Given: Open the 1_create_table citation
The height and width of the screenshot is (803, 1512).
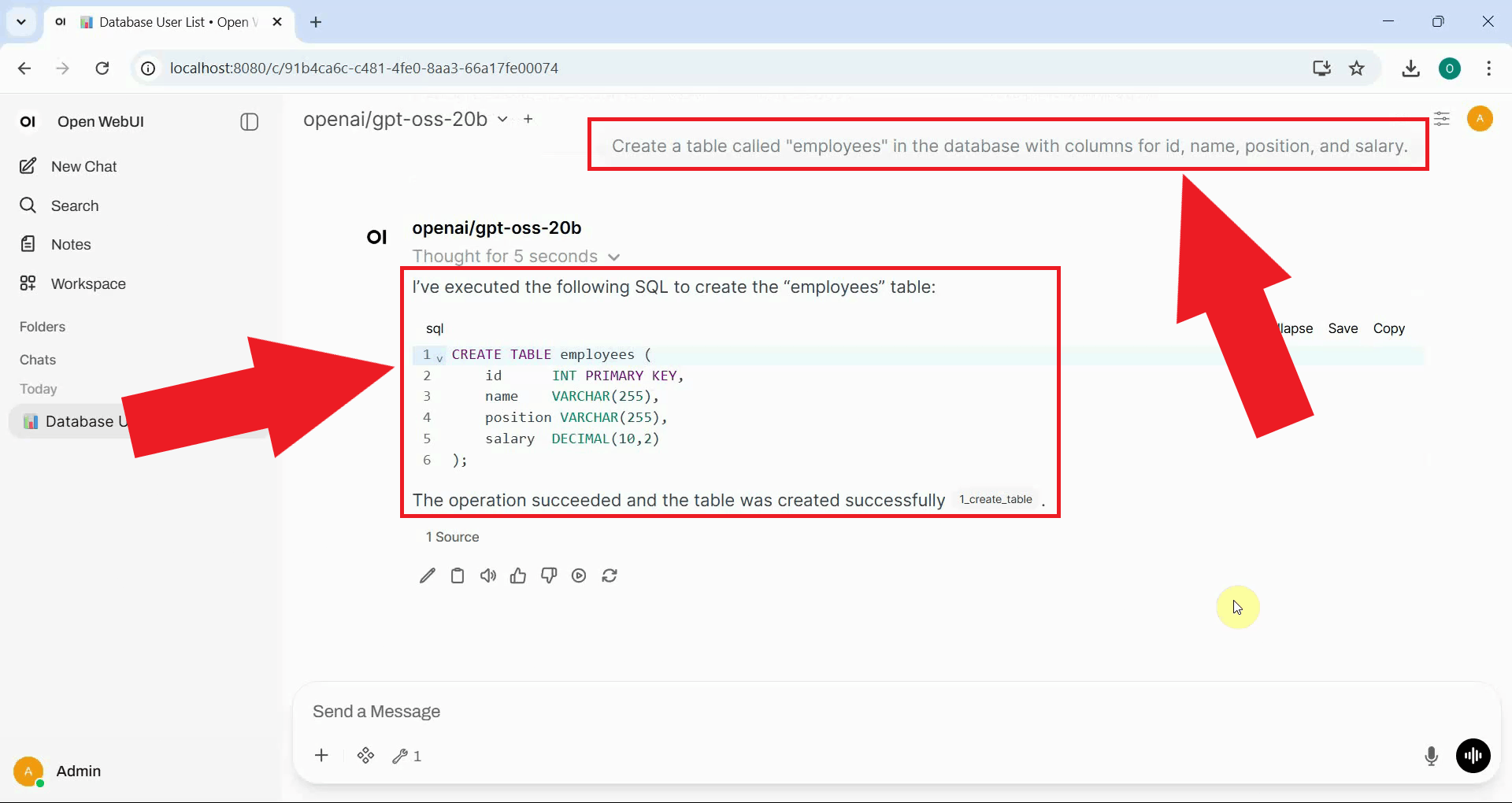Looking at the screenshot, I should 995,499.
